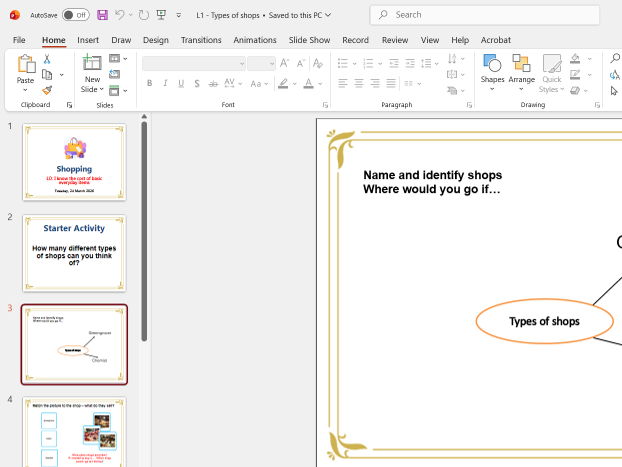Open the font size dropdown

point(272,63)
